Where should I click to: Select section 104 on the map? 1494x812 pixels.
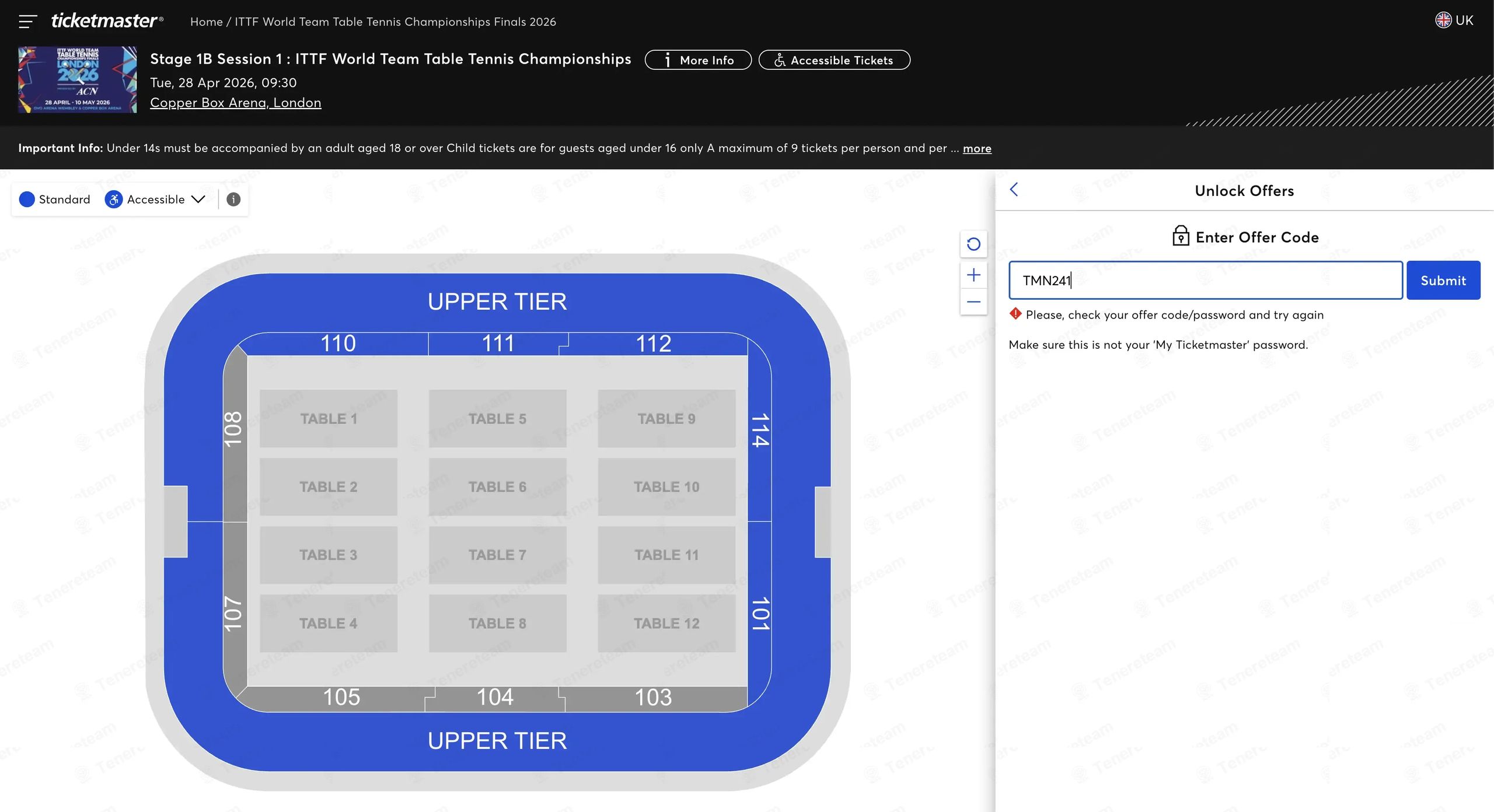[495, 698]
